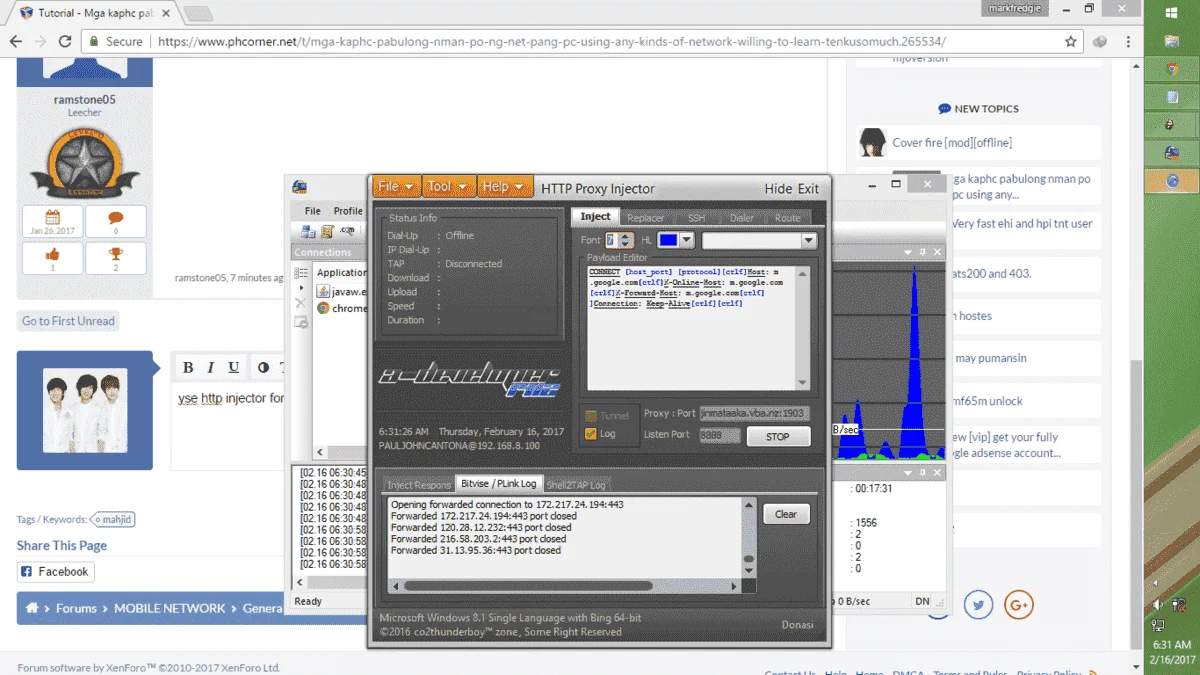This screenshot has height=675, width=1200.
Task: Switch to the Route tab
Action: pos(787,218)
